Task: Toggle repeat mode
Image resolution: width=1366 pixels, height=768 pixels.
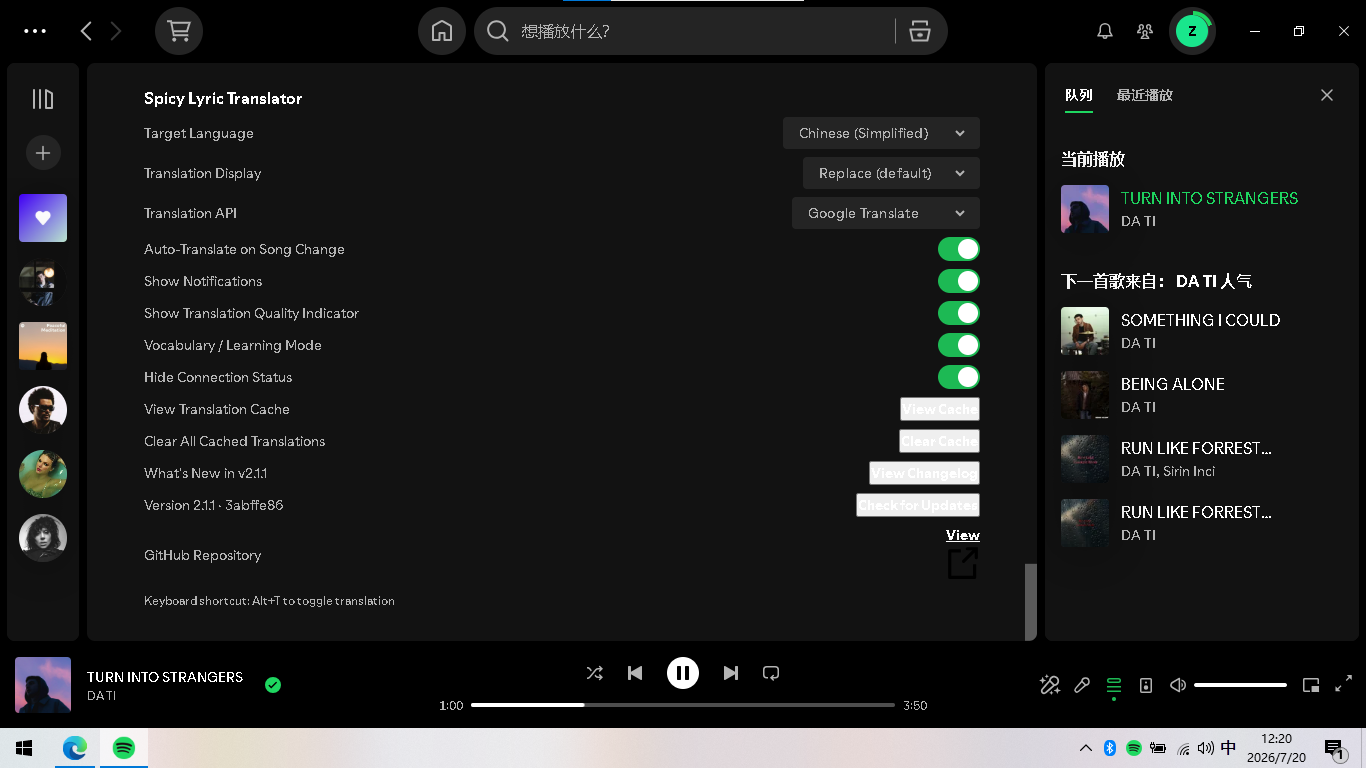Action: pos(771,673)
